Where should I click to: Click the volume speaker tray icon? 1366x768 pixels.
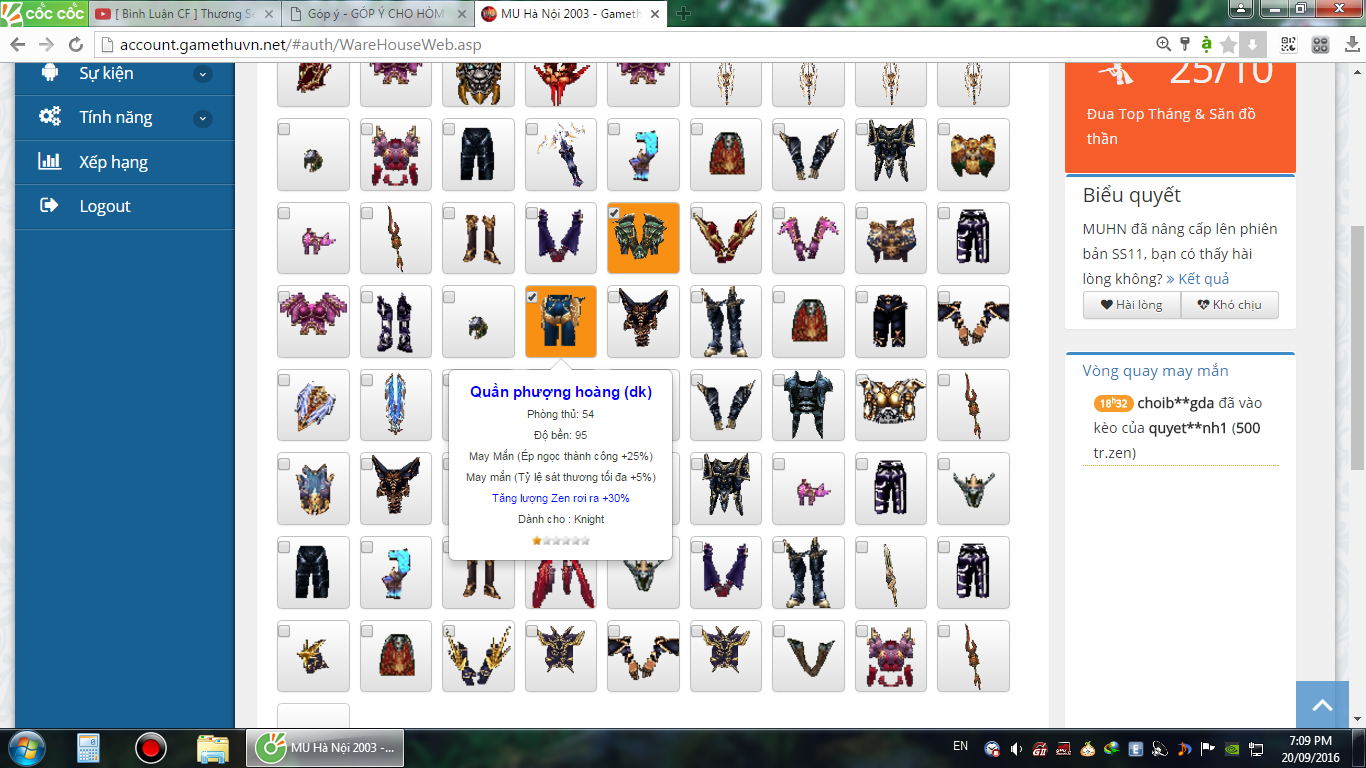coord(1016,748)
